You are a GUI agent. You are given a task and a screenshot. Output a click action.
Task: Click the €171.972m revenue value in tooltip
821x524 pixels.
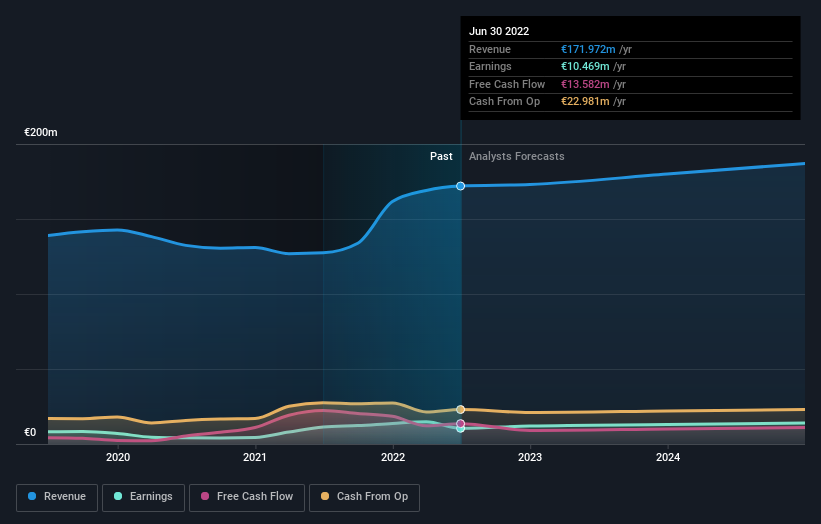(588, 49)
